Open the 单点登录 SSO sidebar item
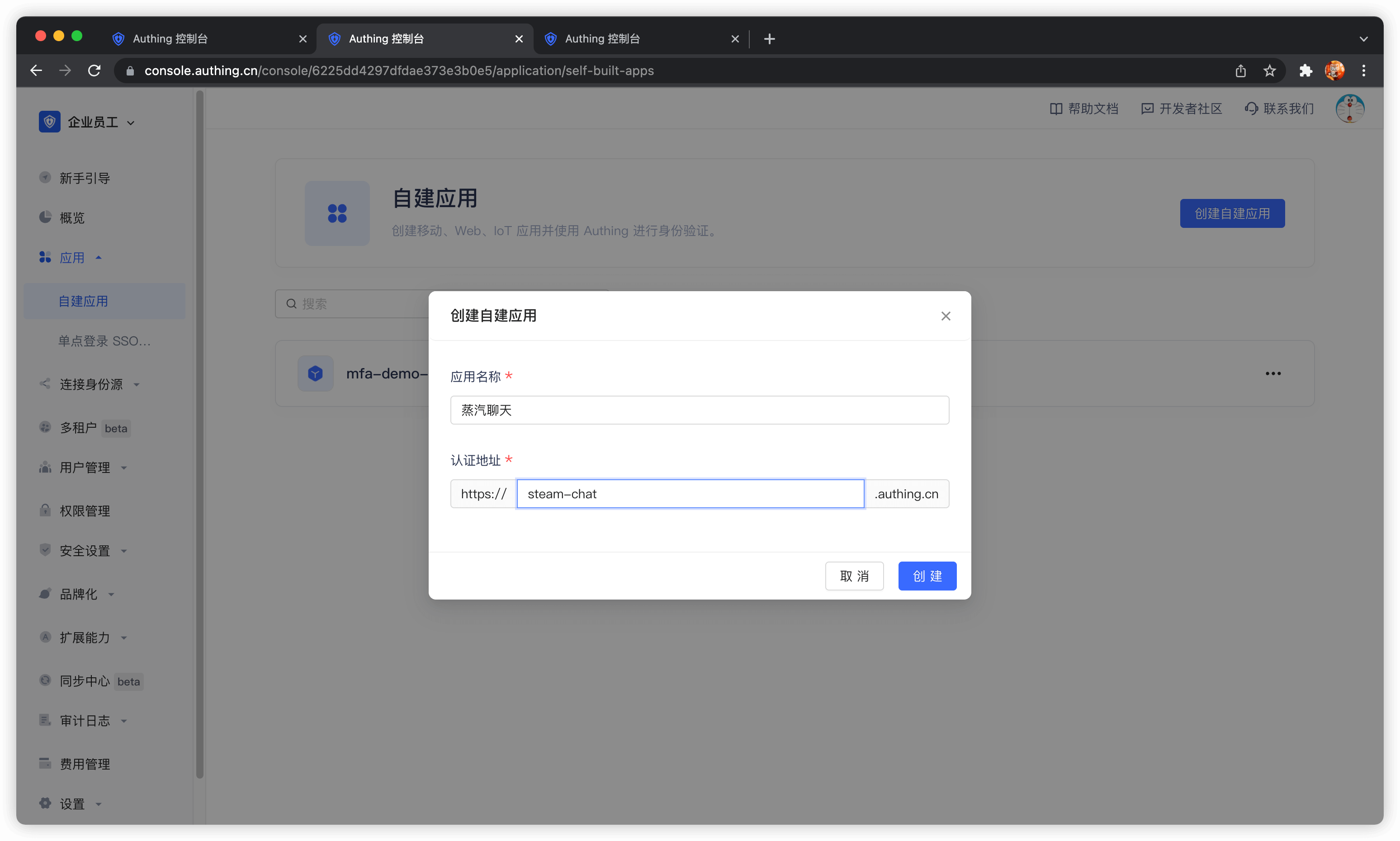This screenshot has width=1400, height=841. click(104, 340)
